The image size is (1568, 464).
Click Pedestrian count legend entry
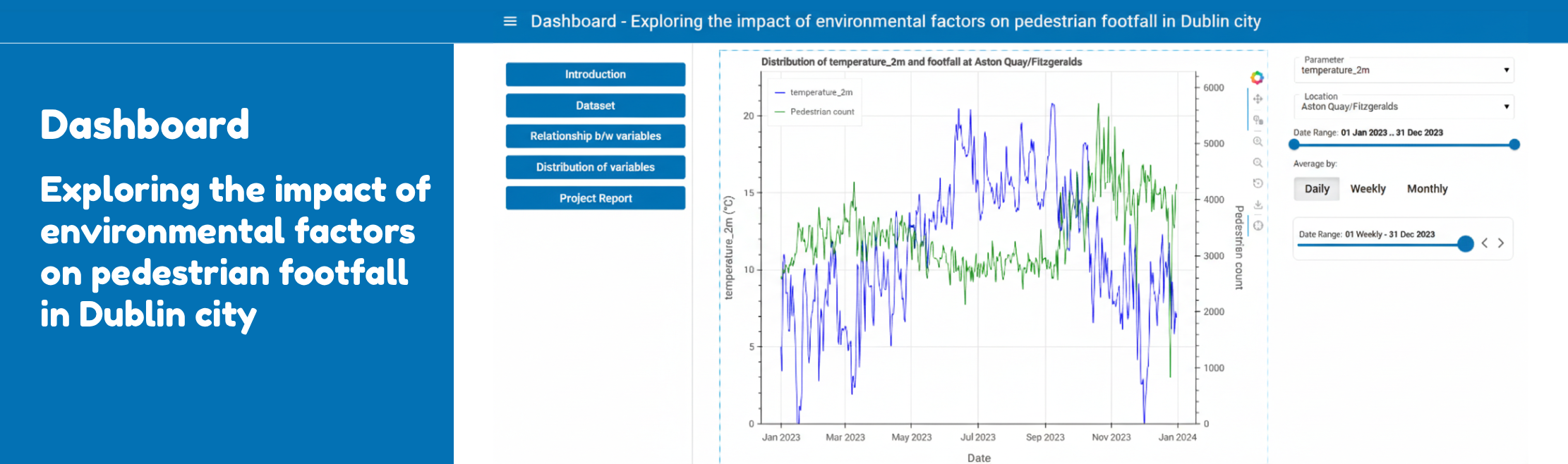pos(814,111)
